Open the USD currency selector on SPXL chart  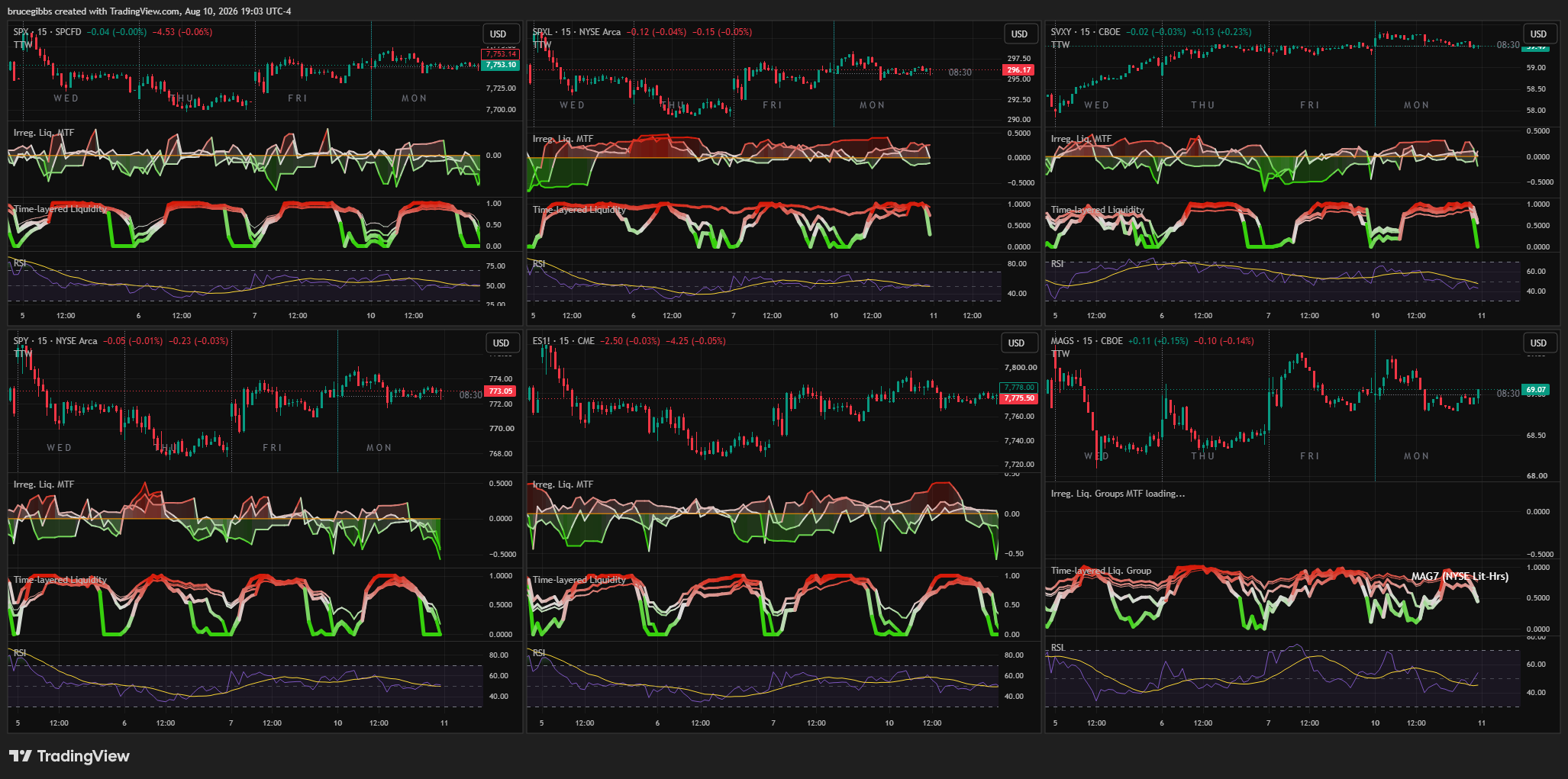[x=1020, y=34]
